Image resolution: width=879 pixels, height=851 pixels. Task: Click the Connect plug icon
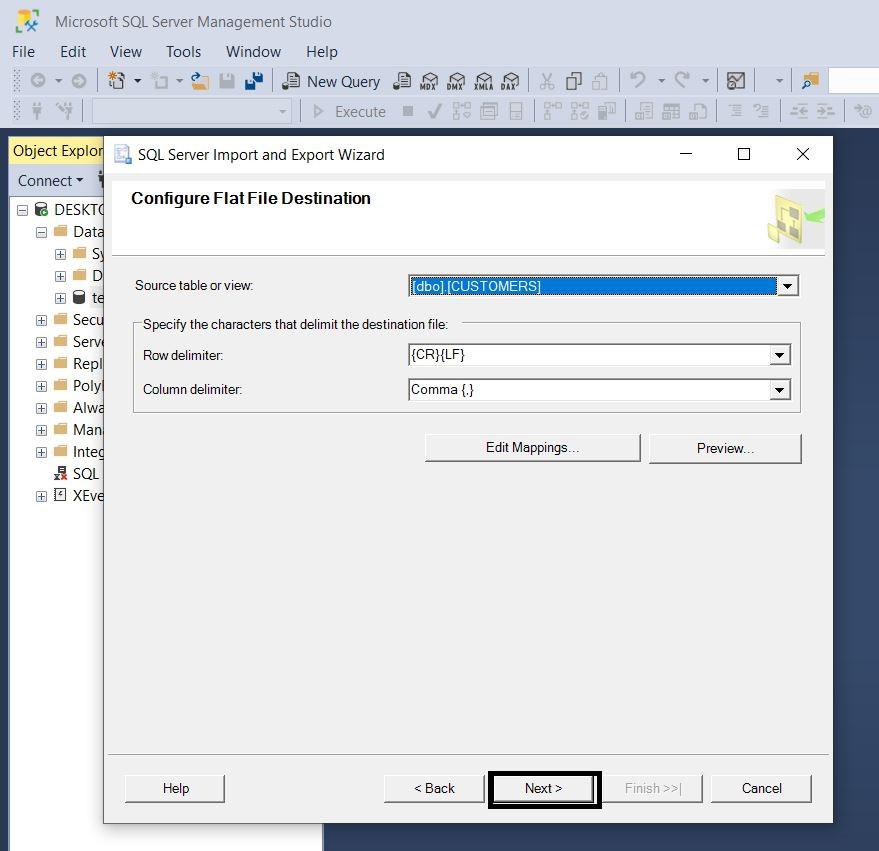(37, 111)
